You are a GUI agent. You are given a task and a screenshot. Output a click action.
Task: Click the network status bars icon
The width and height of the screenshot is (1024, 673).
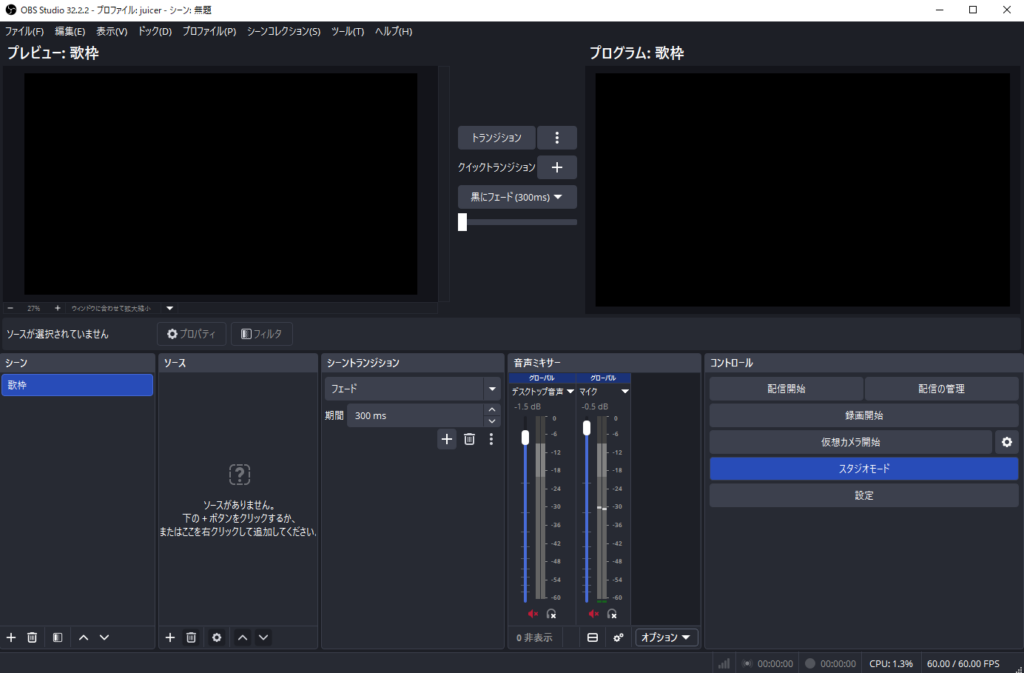point(724,663)
